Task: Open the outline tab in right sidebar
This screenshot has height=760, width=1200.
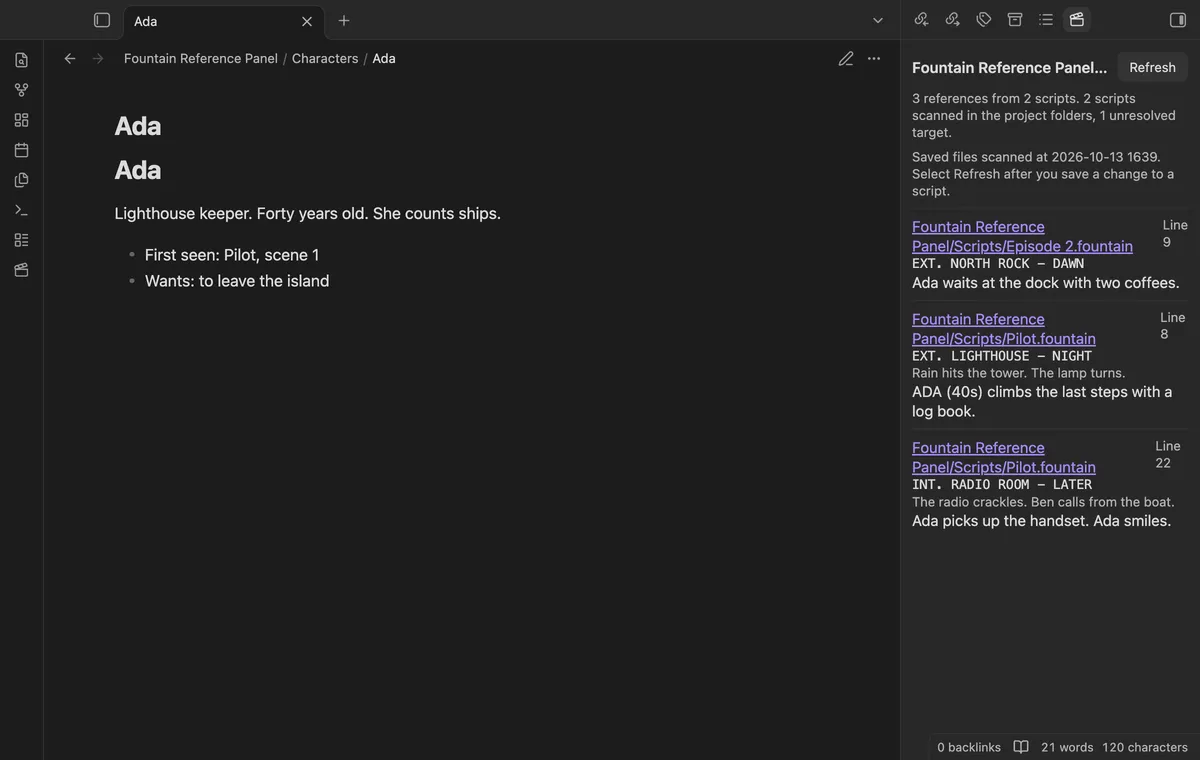Action: [1046, 20]
